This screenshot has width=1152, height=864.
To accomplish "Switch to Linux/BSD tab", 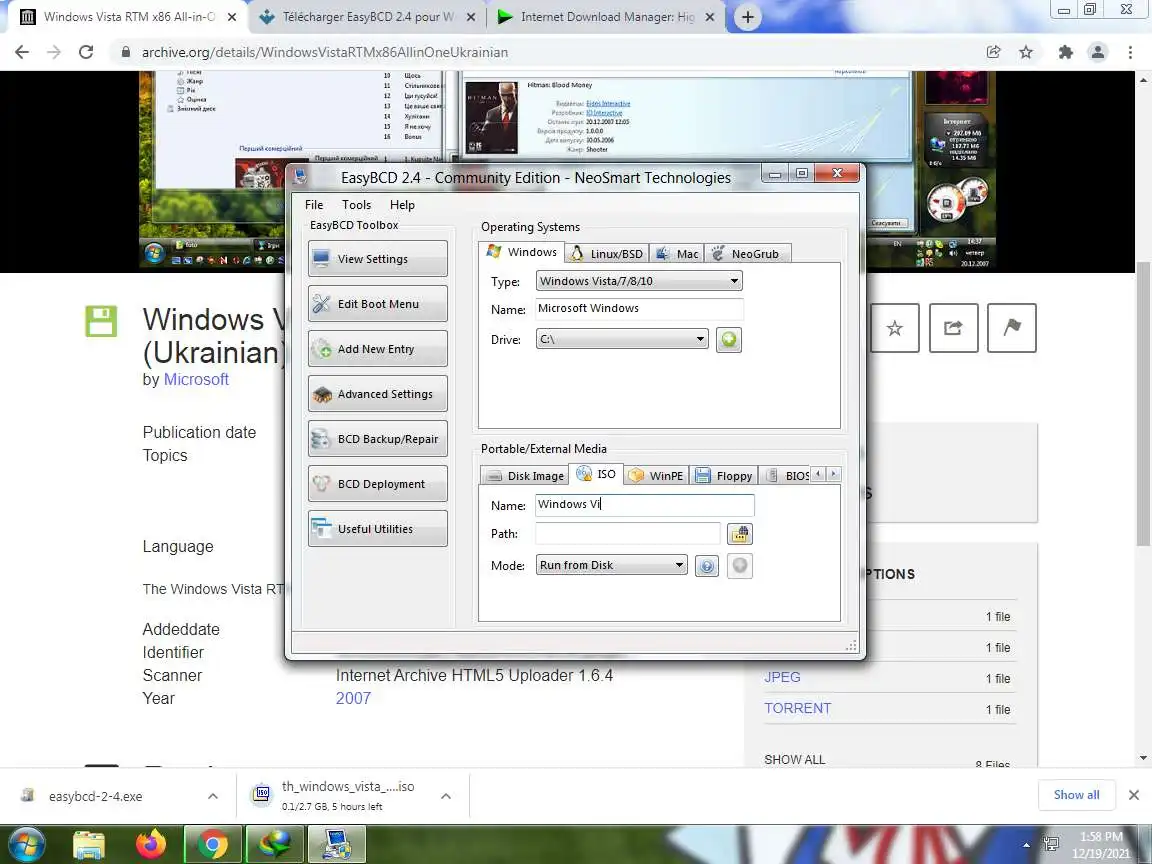I will pos(607,253).
